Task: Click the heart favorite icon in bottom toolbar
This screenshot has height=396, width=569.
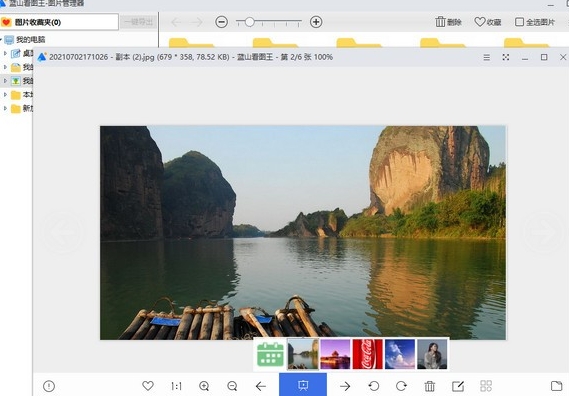Action: click(148, 385)
